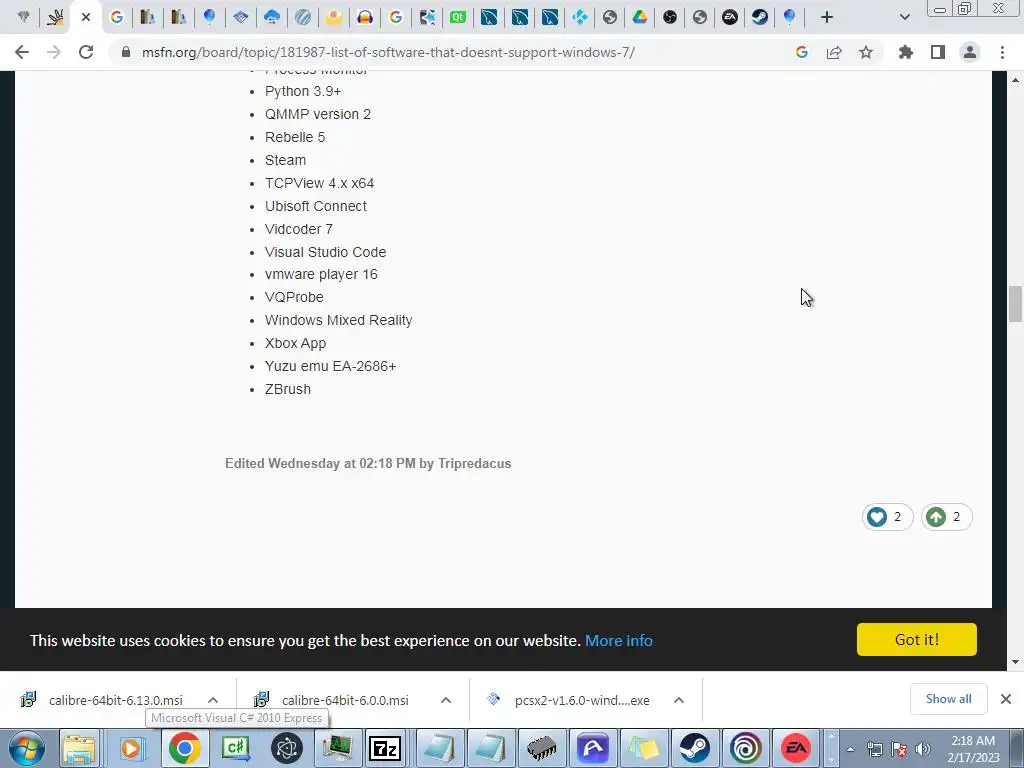Open the 7-Zip taskbar icon

(384, 748)
